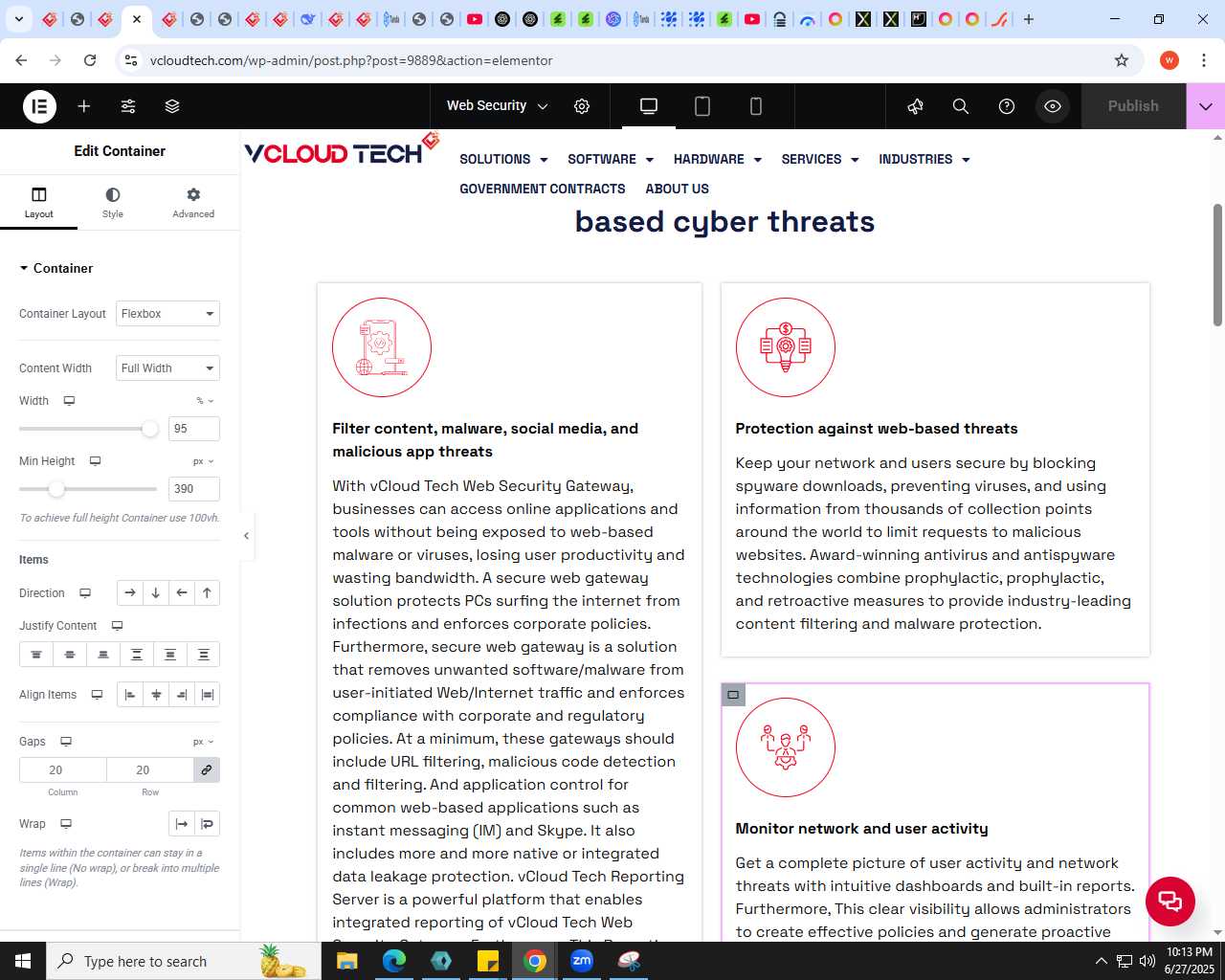The image size is (1225, 980).
Task: Switch to tablet device view
Action: pos(702,106)
